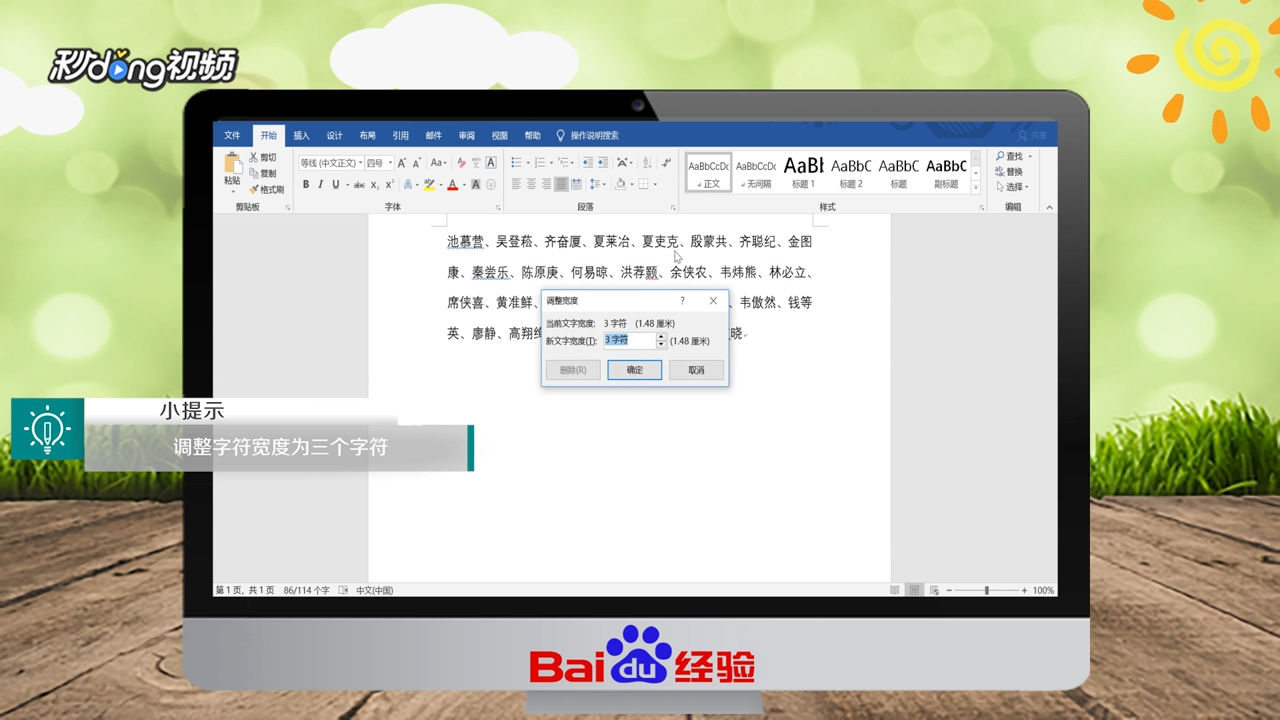This screenshot has width=1280, height=720.
Task: Decrease font size with the smaller A icon
Action: [417, 163]
